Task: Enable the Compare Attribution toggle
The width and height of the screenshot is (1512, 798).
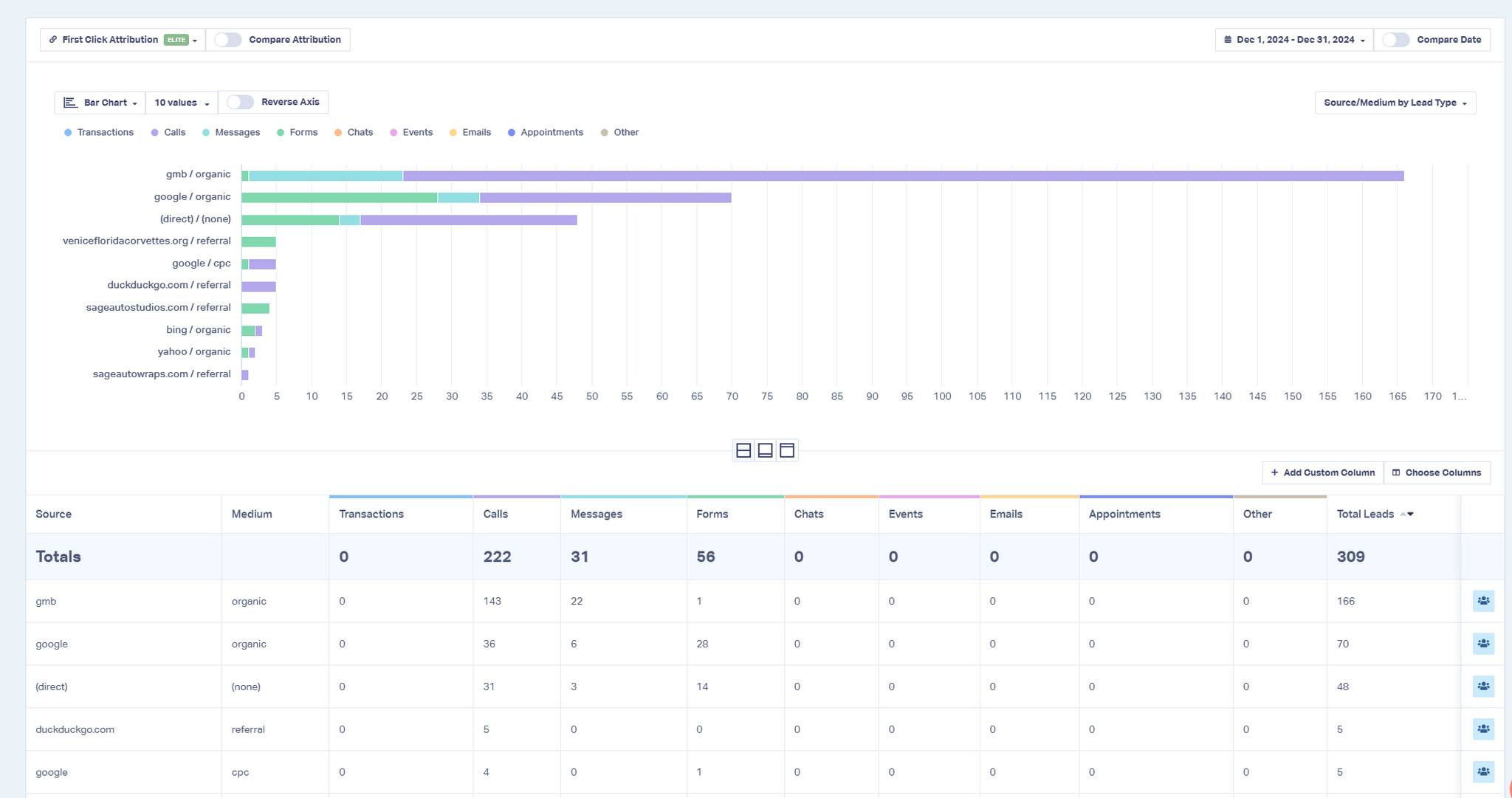Action: click(x=228, y=40)
